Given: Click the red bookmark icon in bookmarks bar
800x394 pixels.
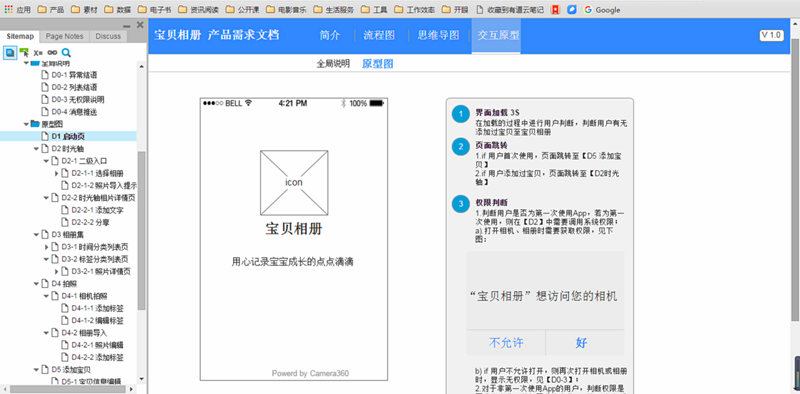Looking at the screenshot, I should [556, 9].
